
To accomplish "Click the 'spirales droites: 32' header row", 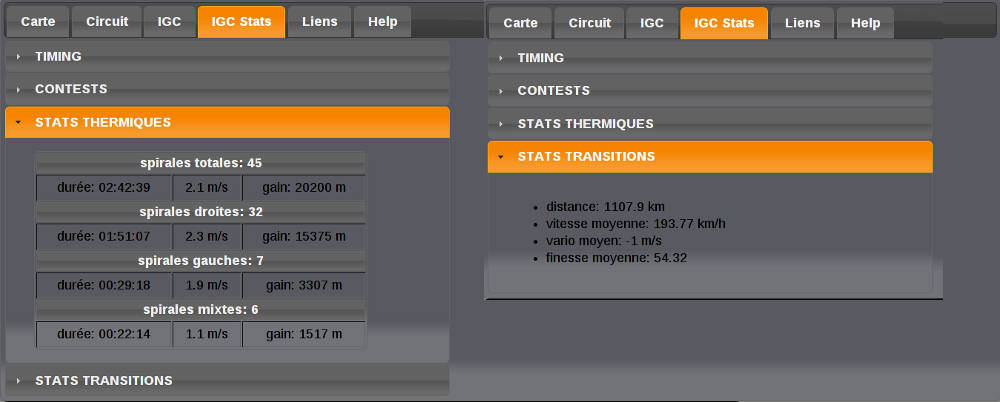I will pos(201,211).
